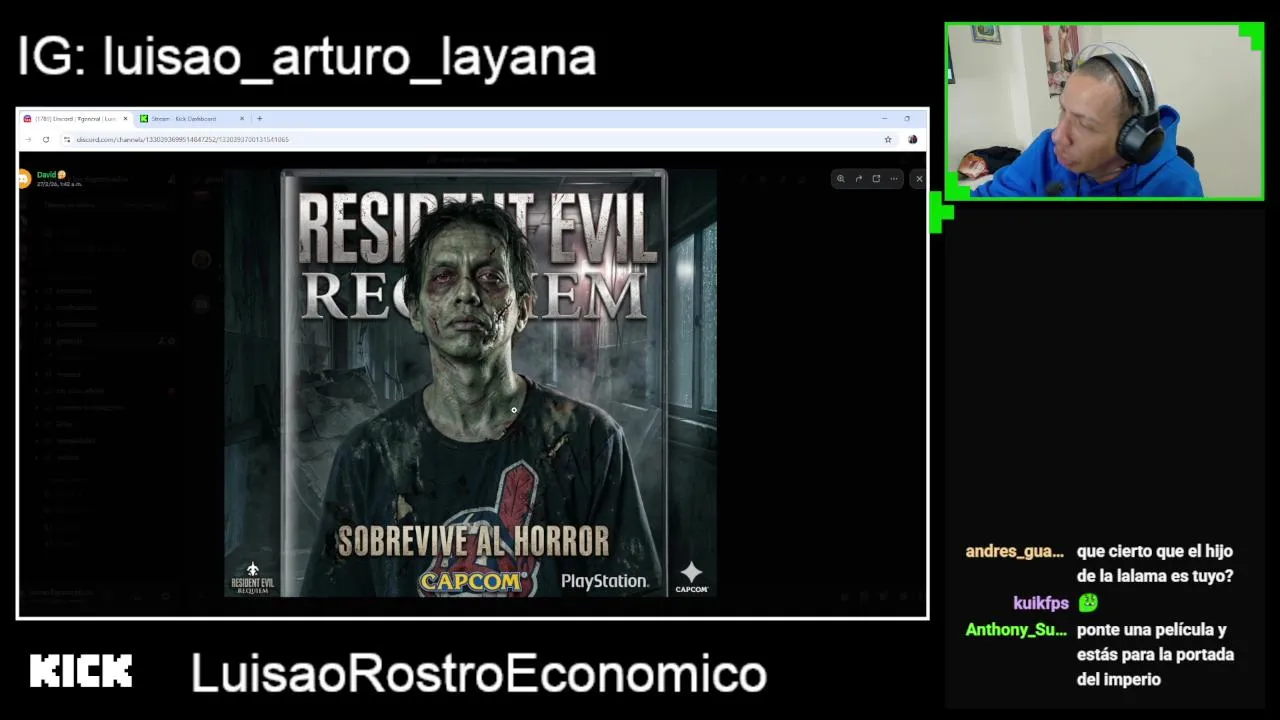Image resolution: width=1280 pixels, height=720 pixels.
Task: Open the image in browser icon
Action: 876,179
